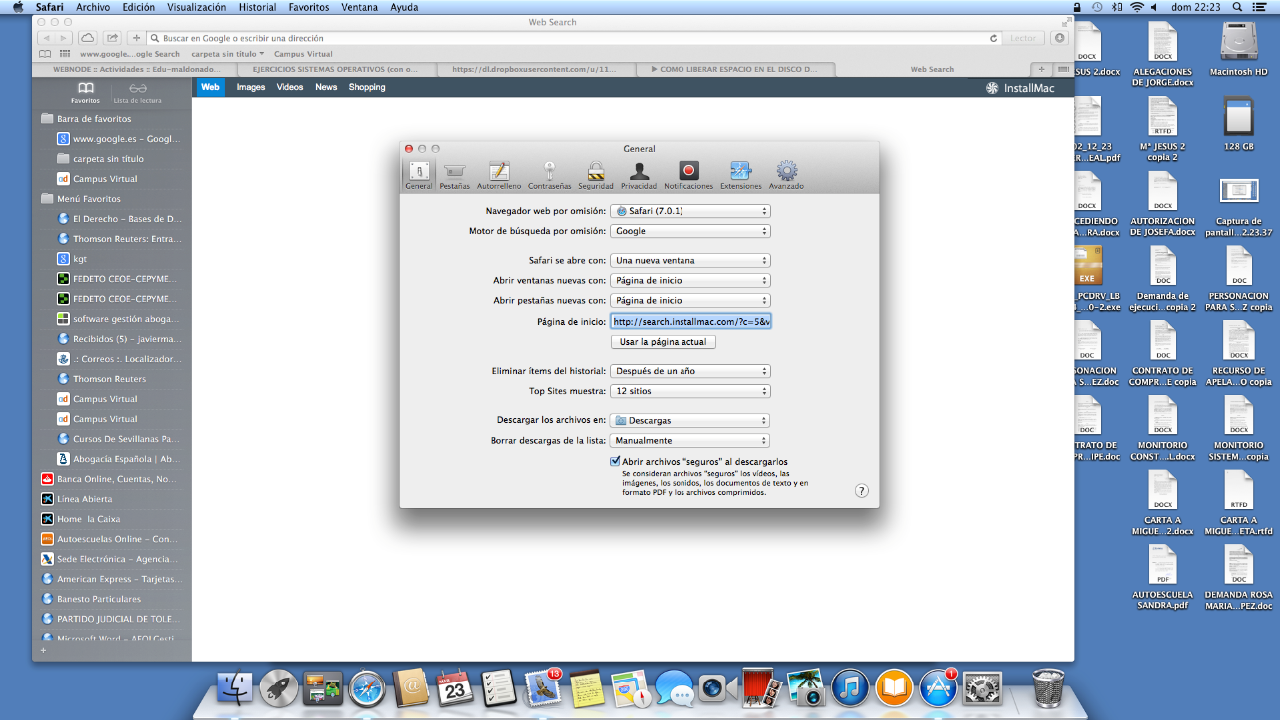Click the Página de inicio URL field
Screen dimensions: 1280x720
[x=690, y=322]
